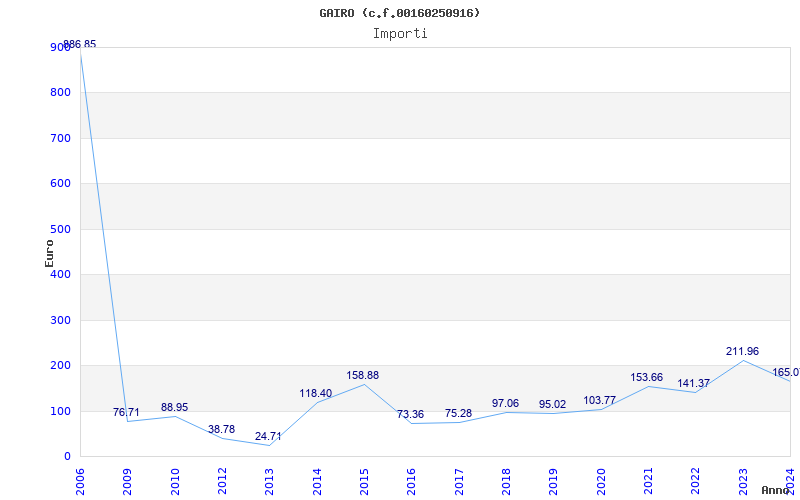
Task: Click the 400 value on Euro axis
Action: coord(60,274)
